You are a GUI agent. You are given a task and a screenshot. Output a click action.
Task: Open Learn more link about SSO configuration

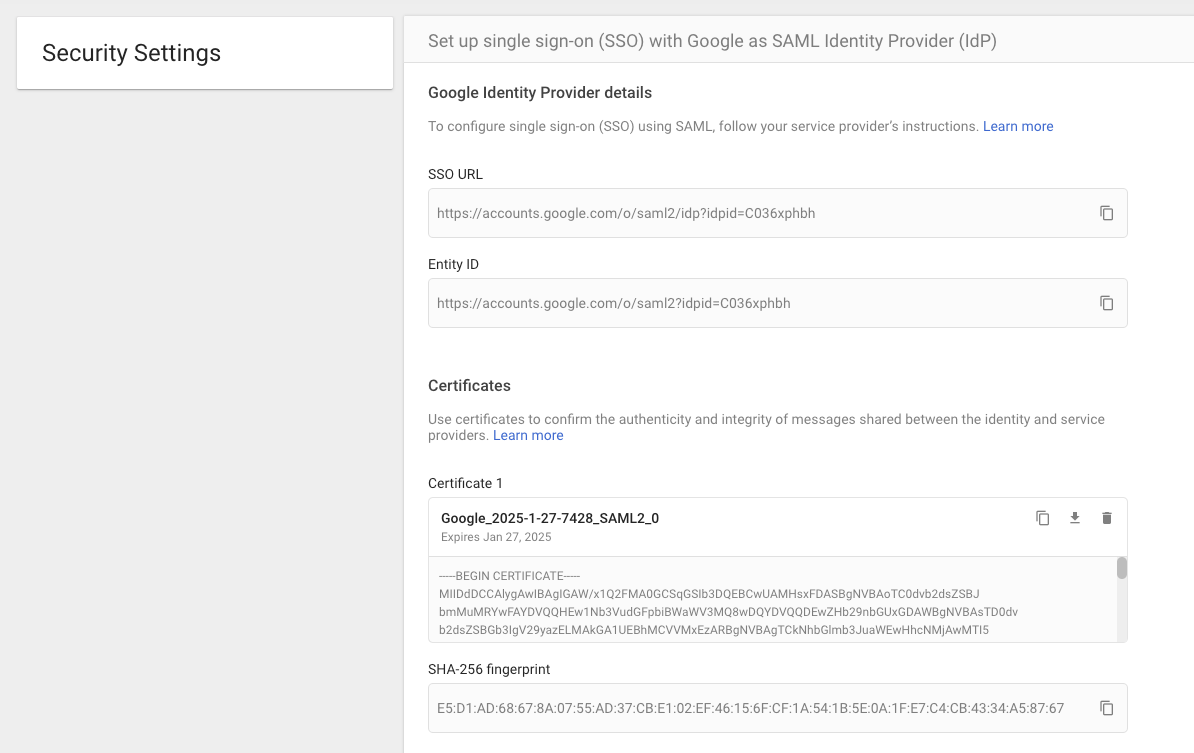1018,126
